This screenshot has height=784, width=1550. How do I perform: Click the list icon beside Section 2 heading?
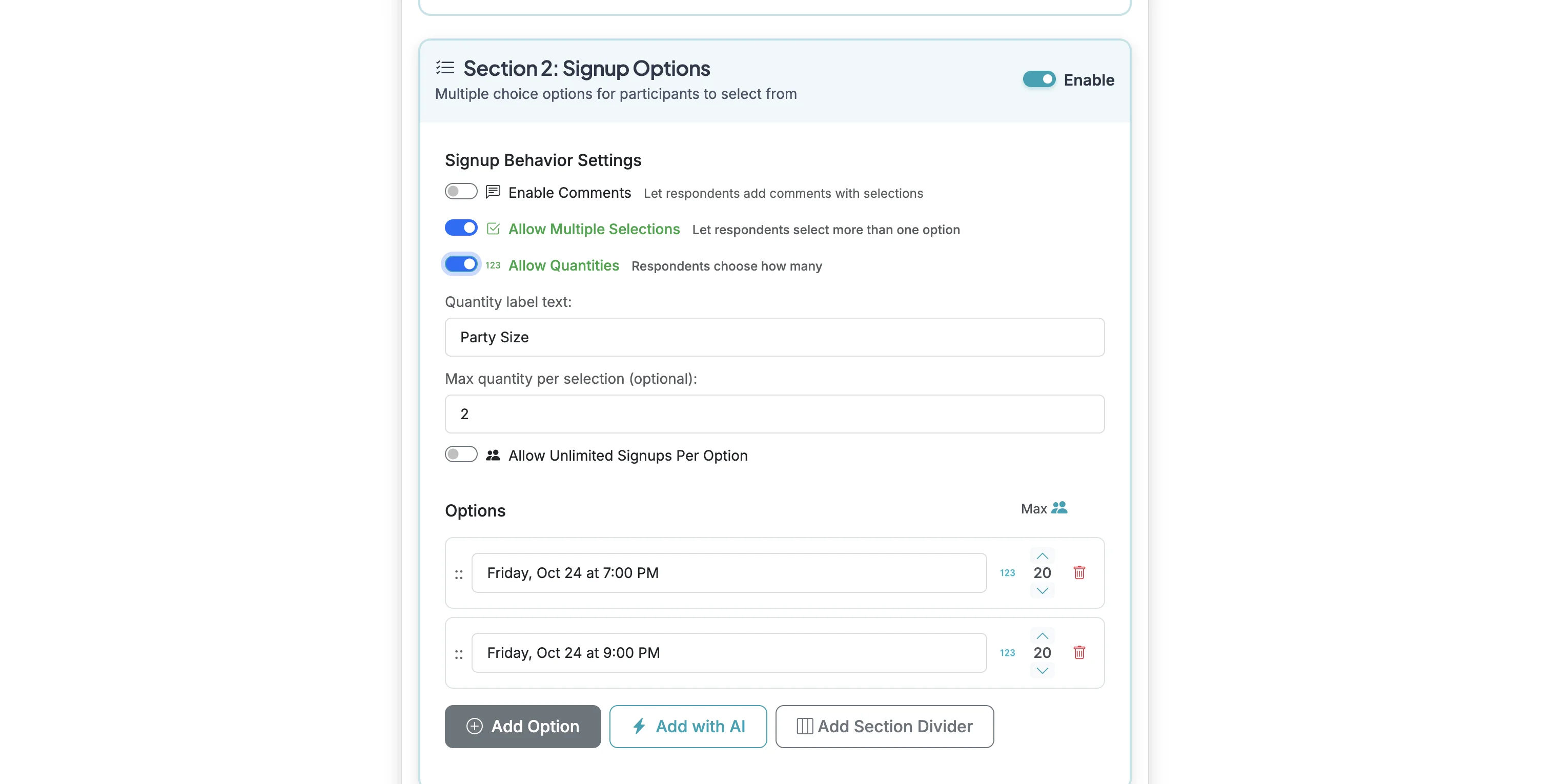[445, 68]
